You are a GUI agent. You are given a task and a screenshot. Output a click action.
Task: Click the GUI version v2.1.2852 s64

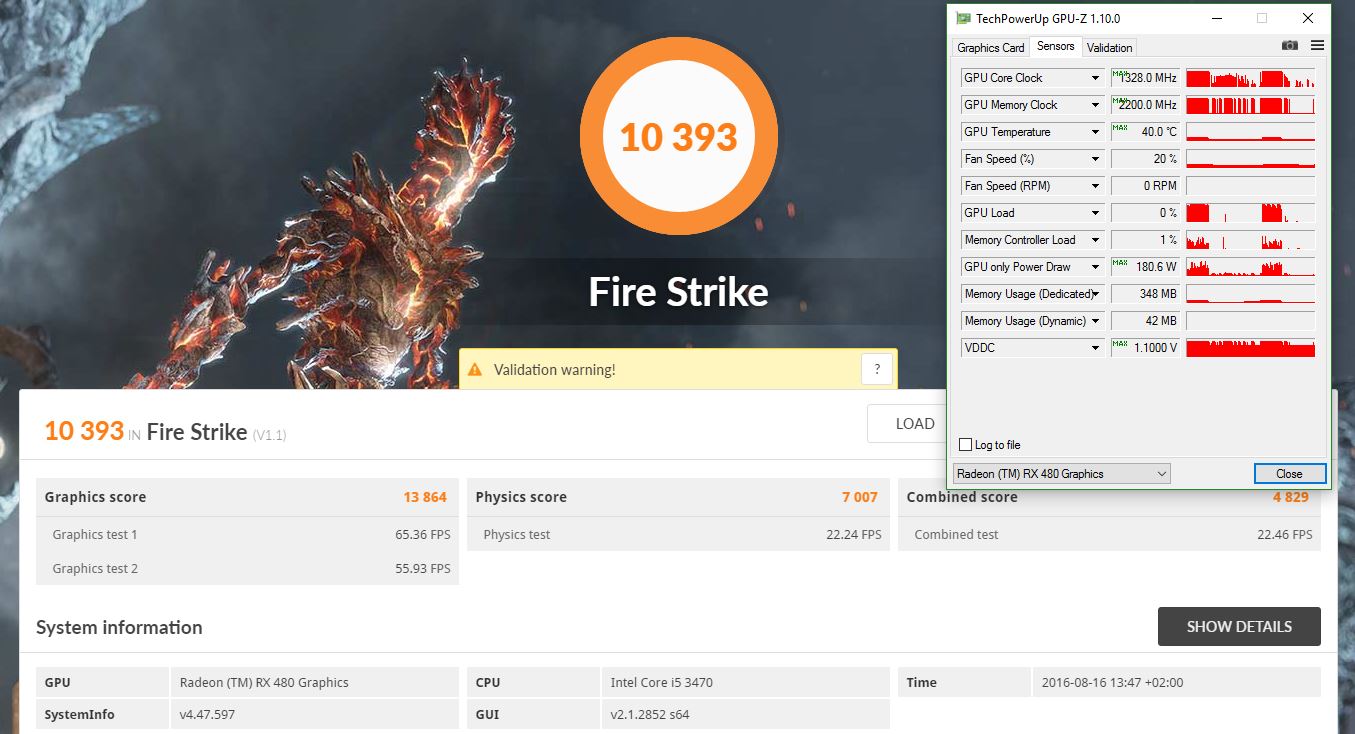click(x=650, y=715)
